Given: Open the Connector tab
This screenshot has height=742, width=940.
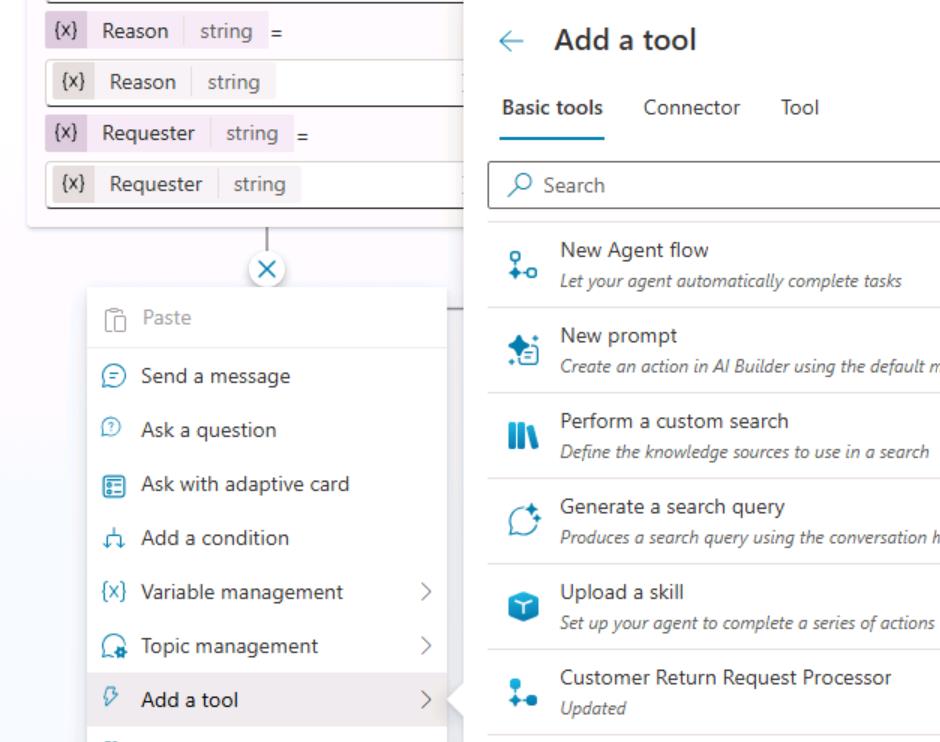Looking at the screenshot, I should 691,108.
